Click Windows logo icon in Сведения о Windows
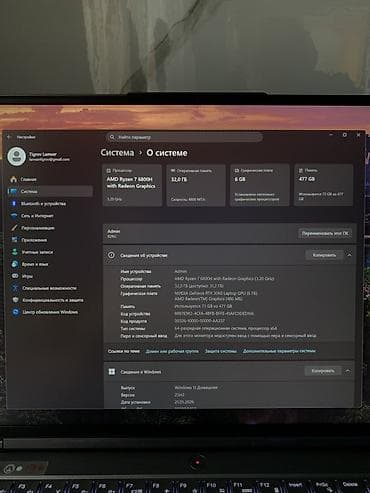370x493 pixels. [112, 372]
